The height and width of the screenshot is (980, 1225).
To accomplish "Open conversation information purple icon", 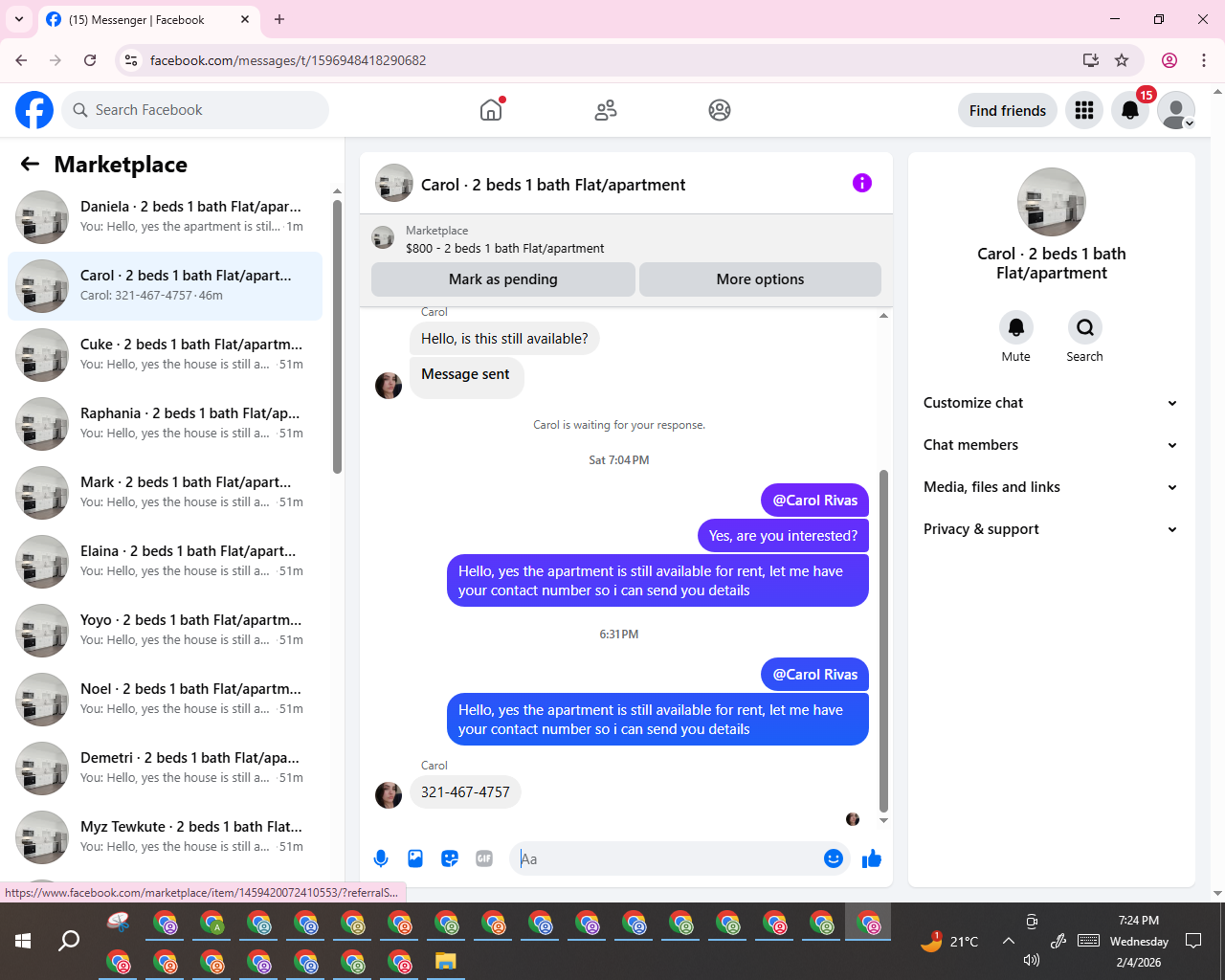I will click(x=862, y=183).
